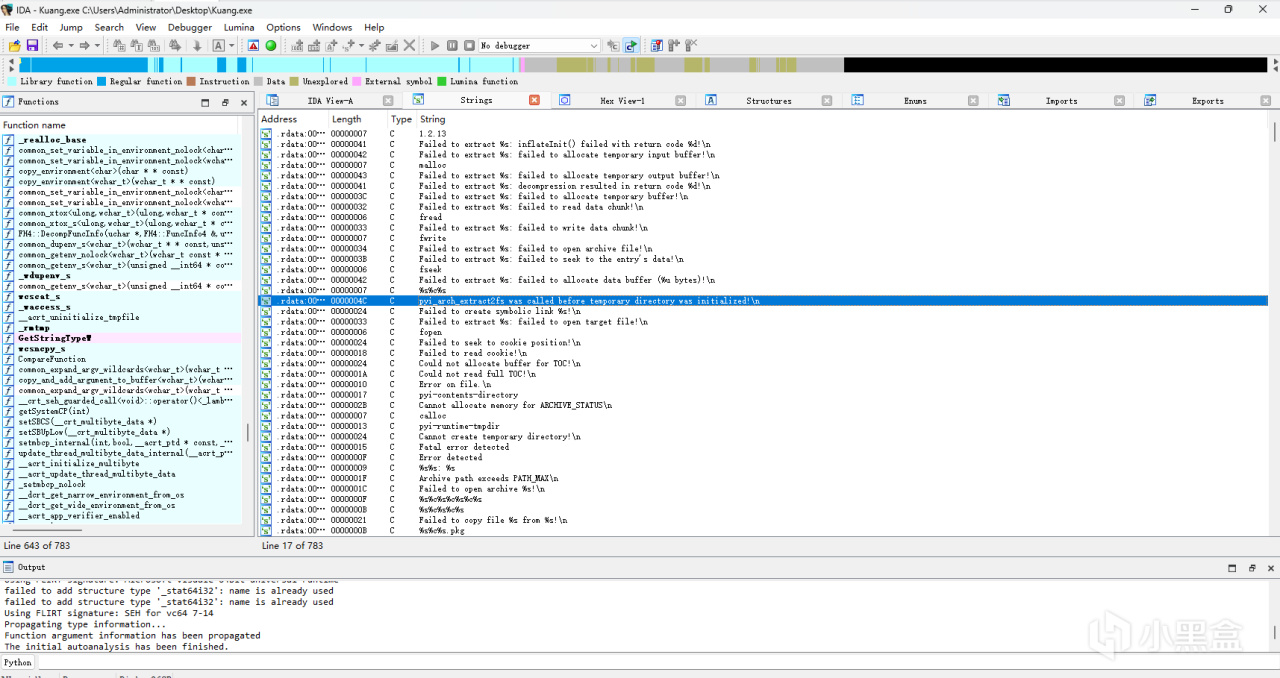Click the X cancel icon in toolbar

(x=409, y=46)
